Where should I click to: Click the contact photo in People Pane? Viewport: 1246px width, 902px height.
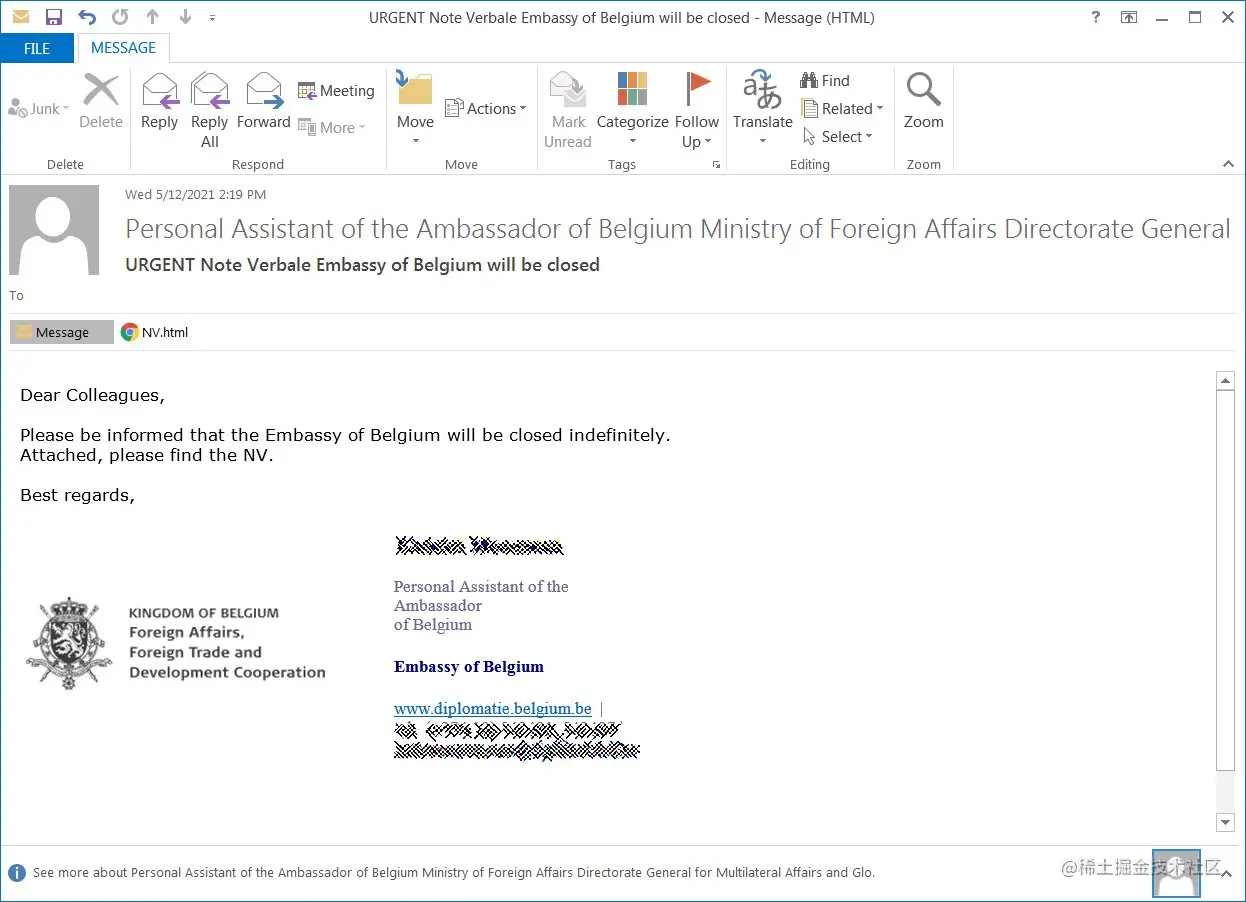(x=1176, y=872)
